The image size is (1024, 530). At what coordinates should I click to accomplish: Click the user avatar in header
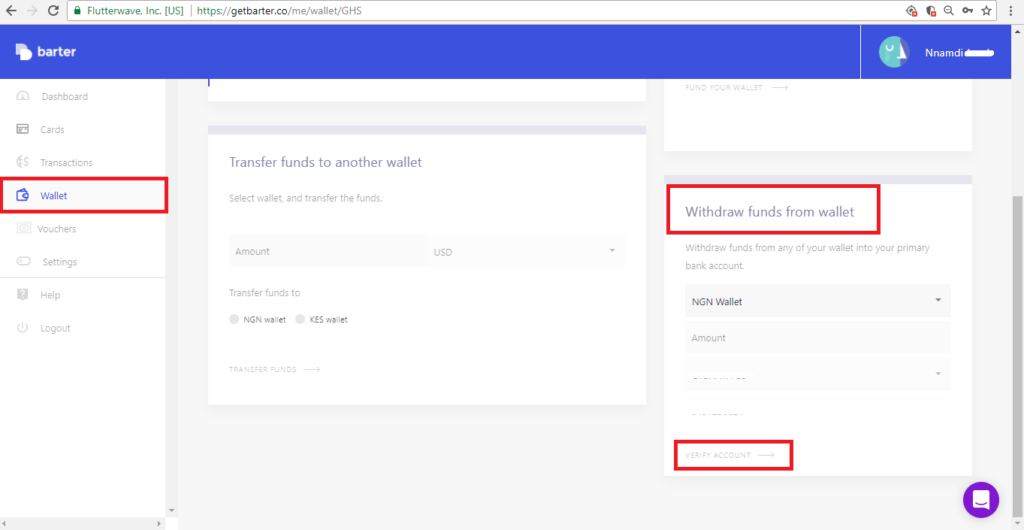[x=895, y=52]
